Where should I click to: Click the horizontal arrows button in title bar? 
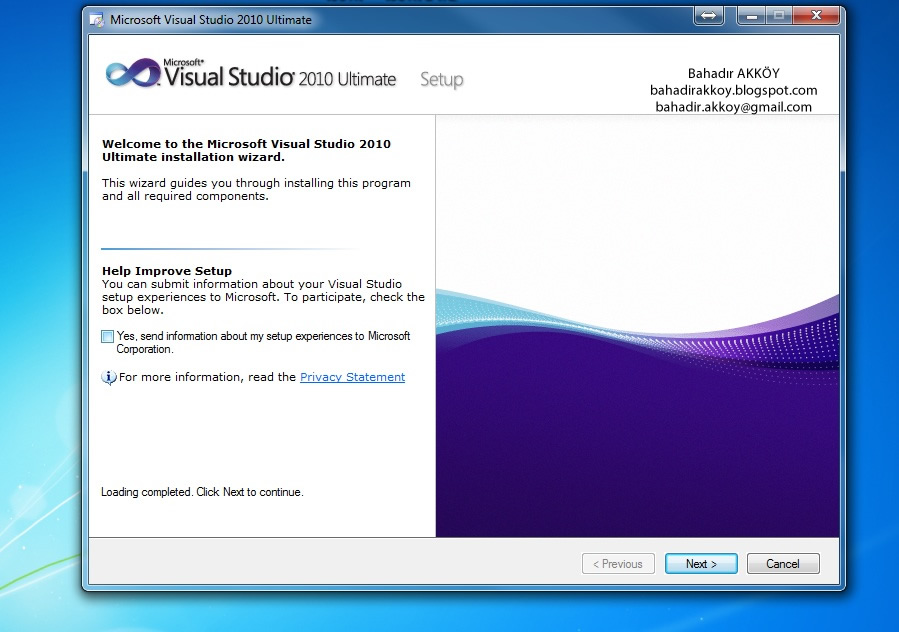[709, 16]
